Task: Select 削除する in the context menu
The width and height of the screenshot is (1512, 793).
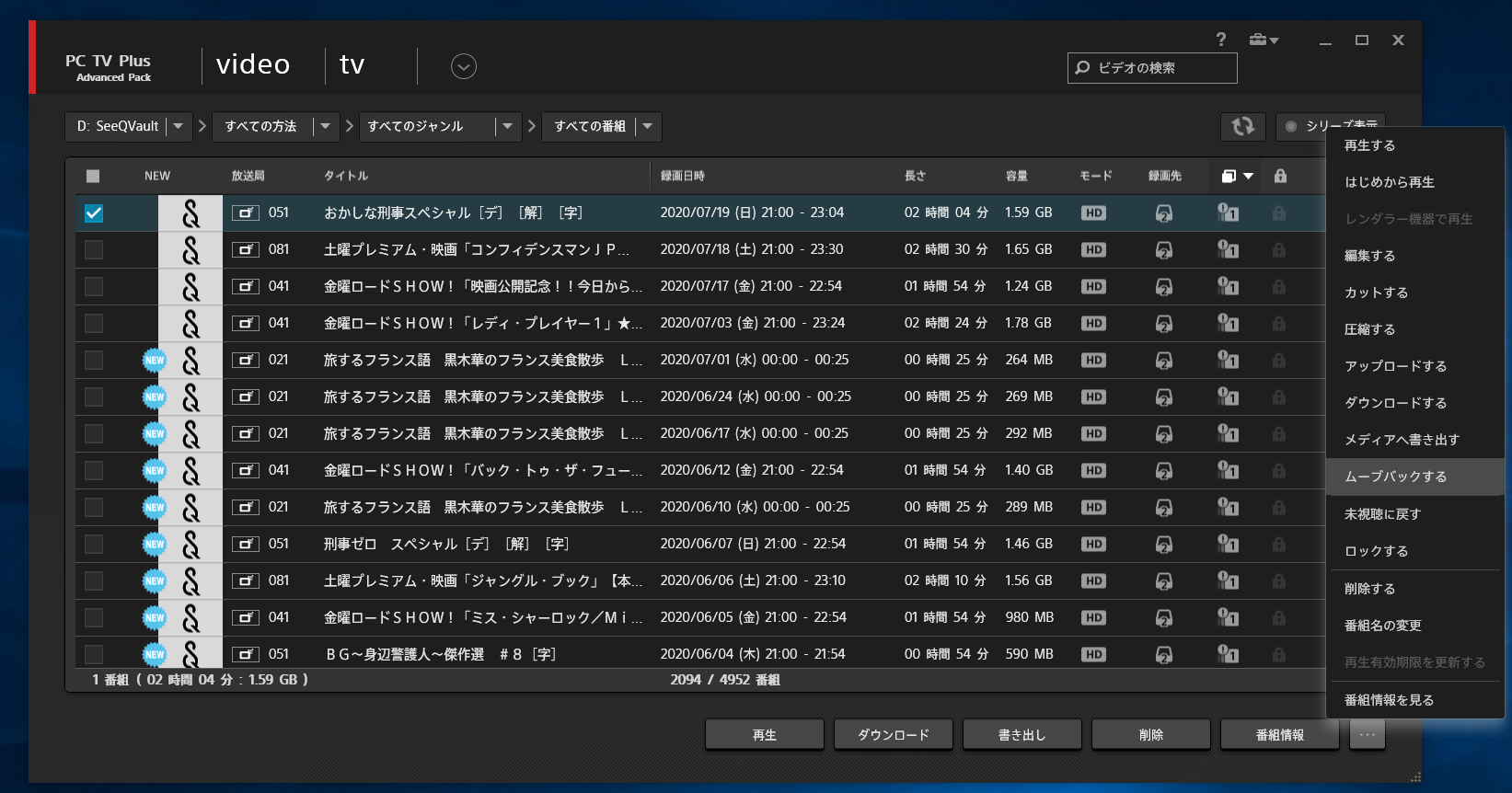Action: (x=1369, y=589)
